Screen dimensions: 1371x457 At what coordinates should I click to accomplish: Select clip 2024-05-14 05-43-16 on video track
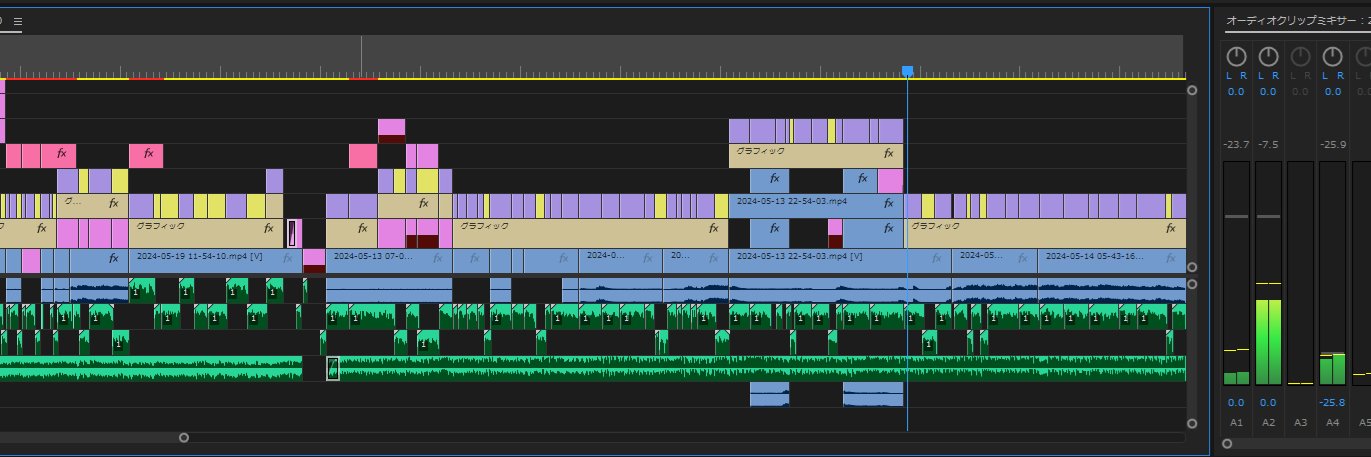coord(1111,261)
